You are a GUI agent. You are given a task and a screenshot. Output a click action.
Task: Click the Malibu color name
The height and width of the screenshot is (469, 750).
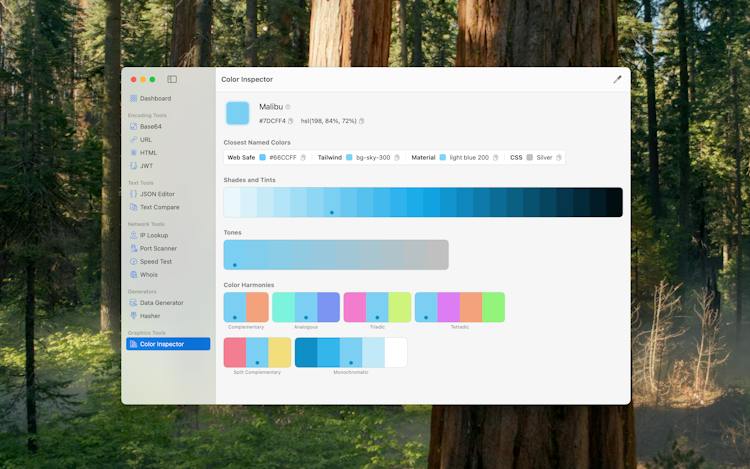271,107
